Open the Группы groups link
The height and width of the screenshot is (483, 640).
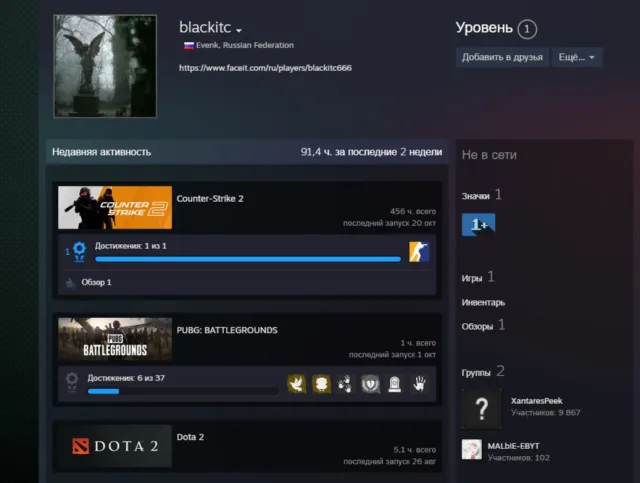click(x=476, y=372)
